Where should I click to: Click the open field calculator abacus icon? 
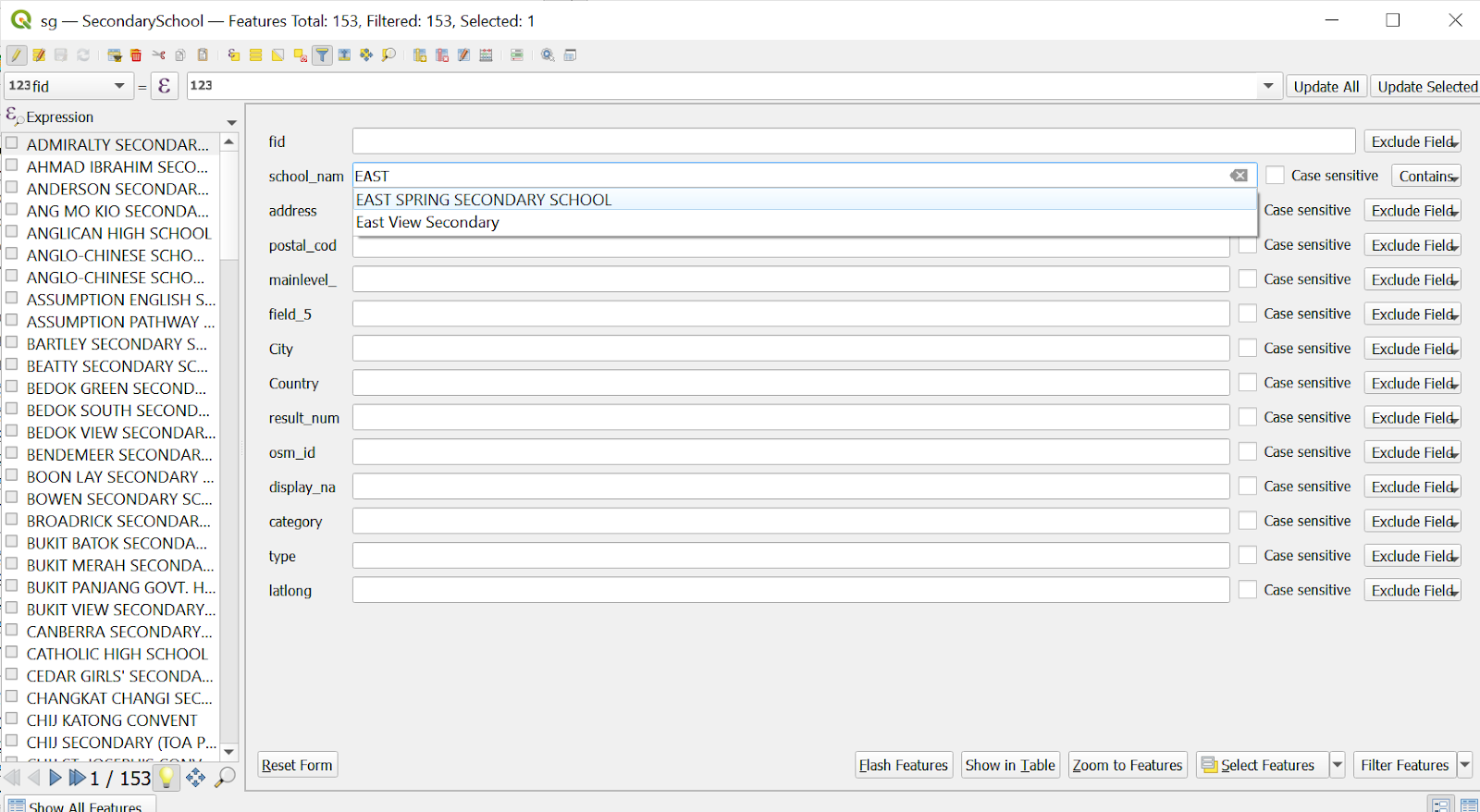486,55
